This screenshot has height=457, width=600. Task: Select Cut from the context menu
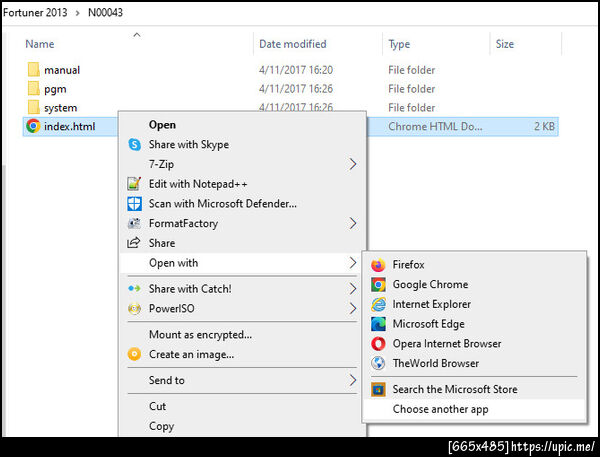point(158,406)
